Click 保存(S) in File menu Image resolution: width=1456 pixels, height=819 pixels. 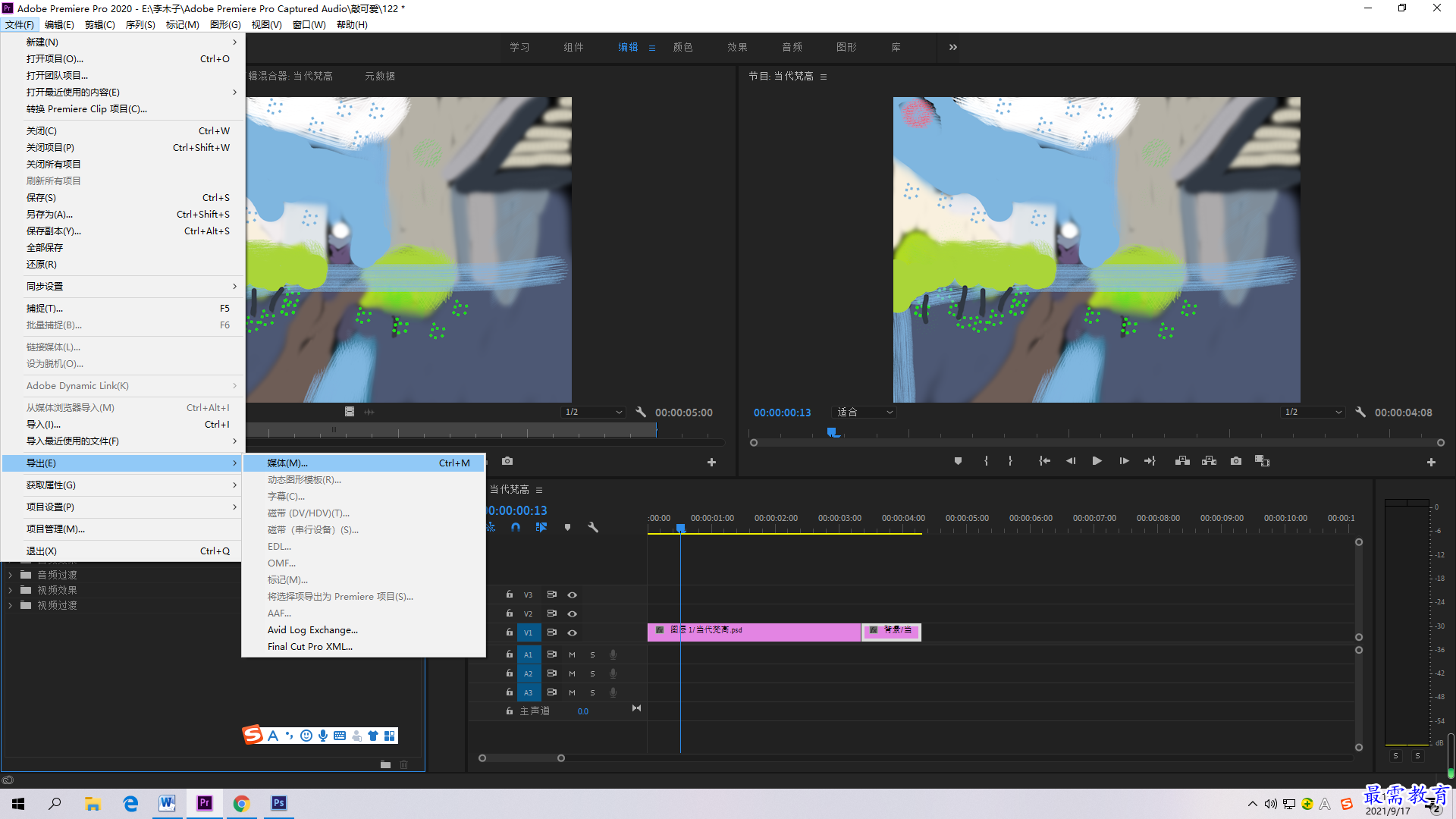point(123,197)
